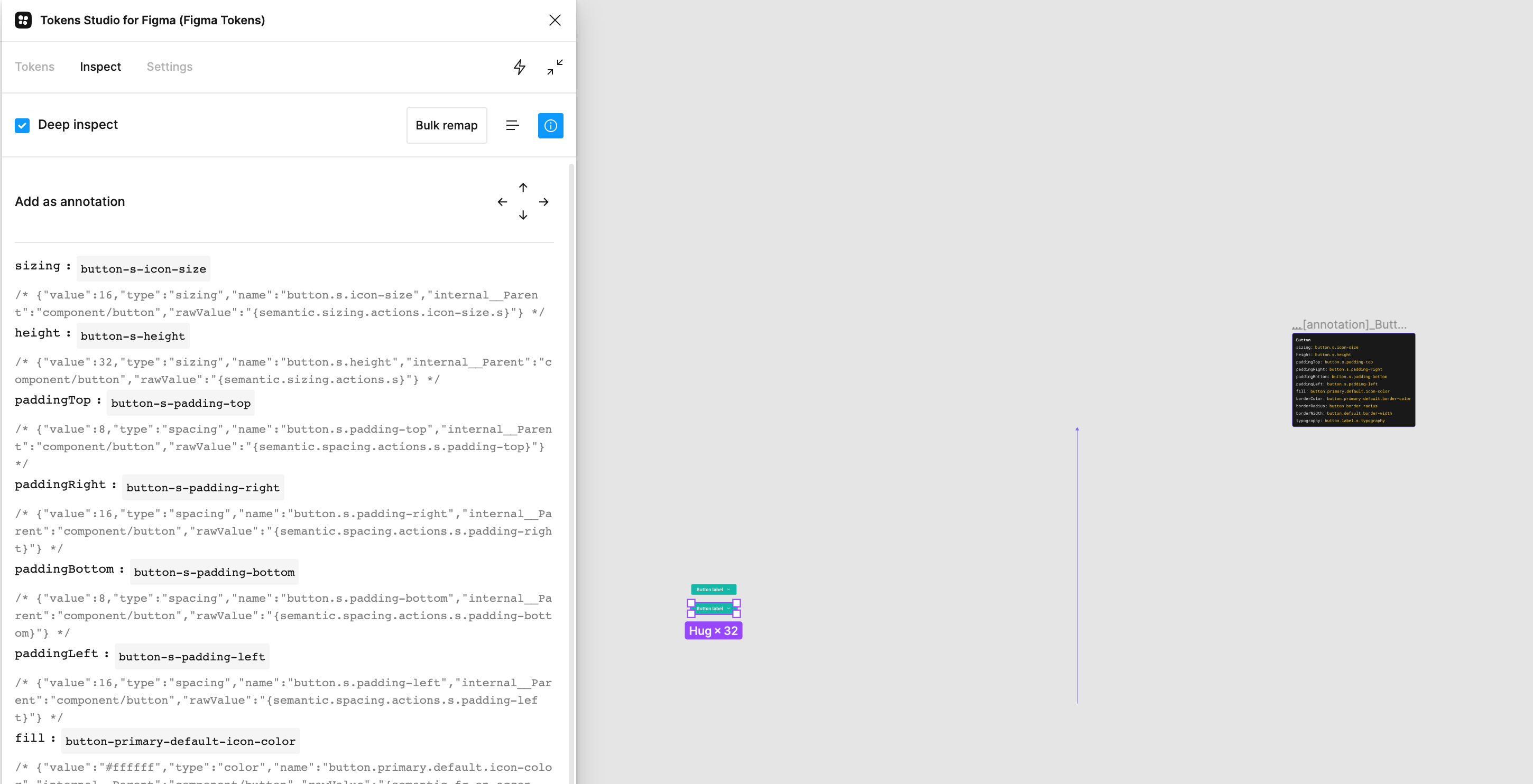
Task: Select the down arrow annotation direction
Action: (522, 216)
